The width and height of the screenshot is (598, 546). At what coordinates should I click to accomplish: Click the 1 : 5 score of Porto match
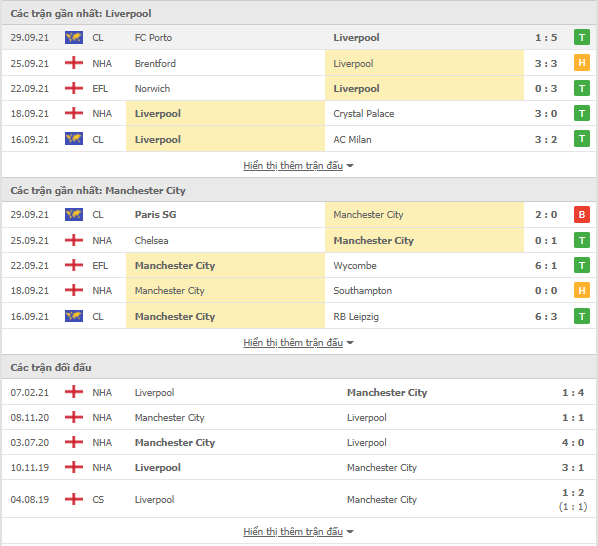click(x=546, y=37)
